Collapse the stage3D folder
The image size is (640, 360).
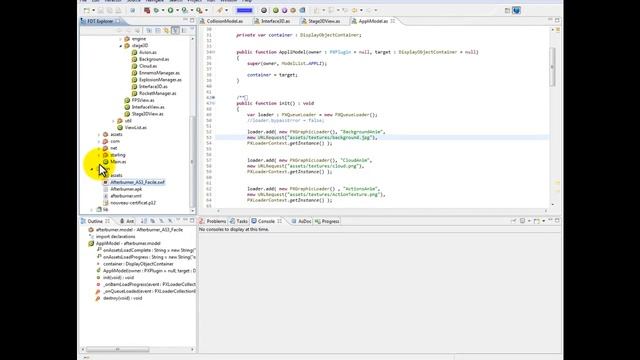pos(121,46)
